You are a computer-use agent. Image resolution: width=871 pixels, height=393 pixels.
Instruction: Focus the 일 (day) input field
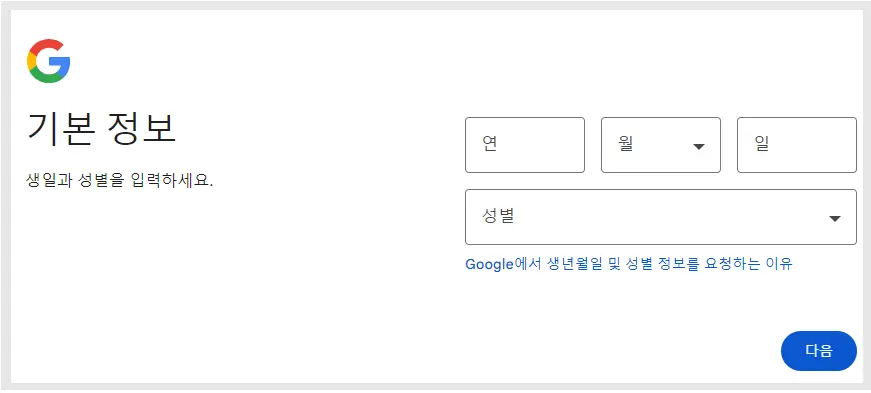point(797,145)
